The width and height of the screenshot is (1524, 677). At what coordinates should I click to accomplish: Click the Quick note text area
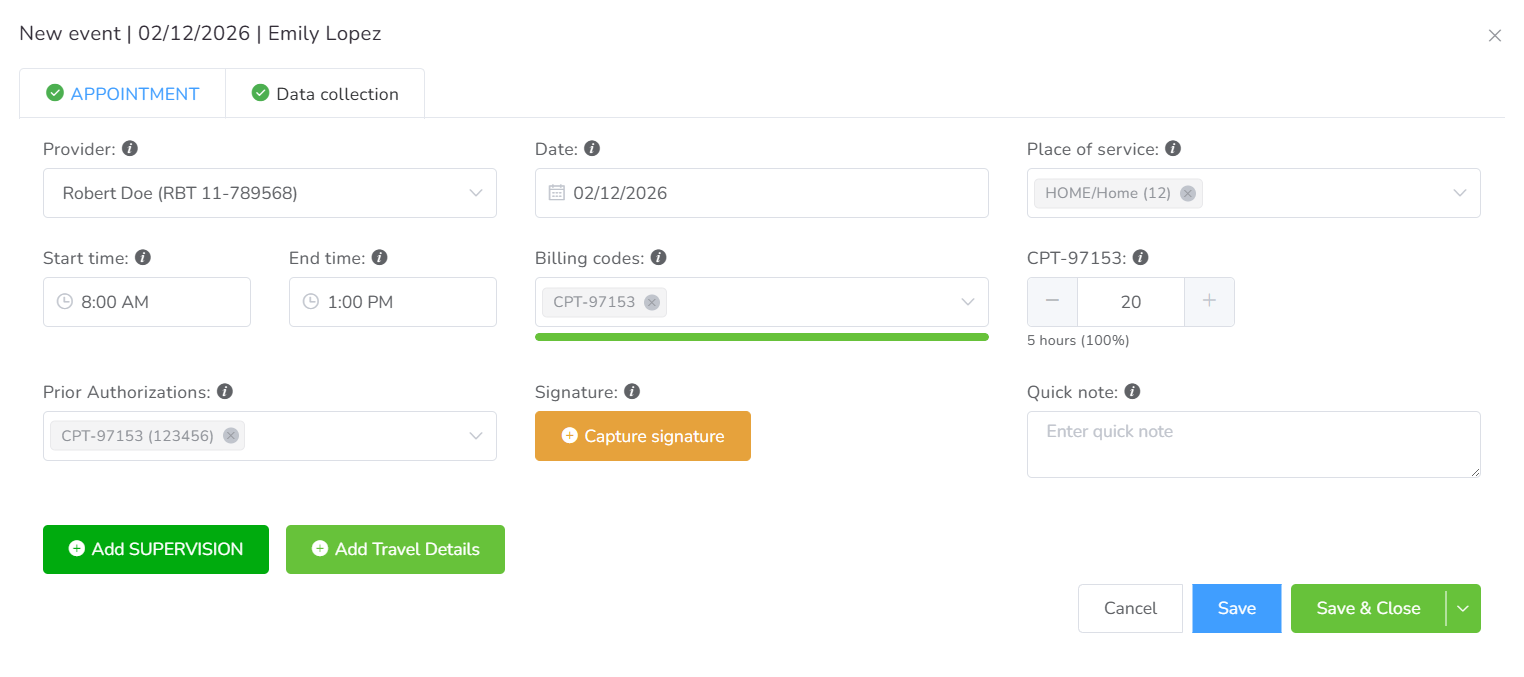tap(1253, 444)
